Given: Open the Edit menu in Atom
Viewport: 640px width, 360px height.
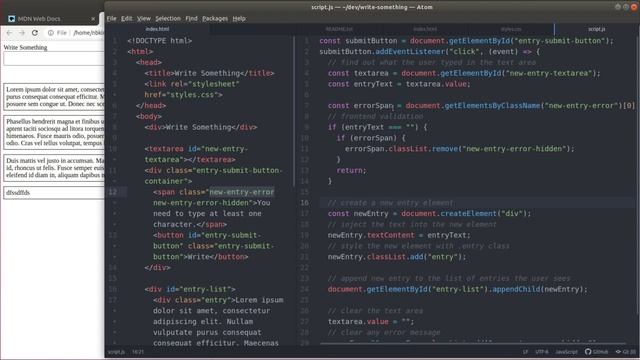Looking at the screenshot, I should tap(127, 18).
